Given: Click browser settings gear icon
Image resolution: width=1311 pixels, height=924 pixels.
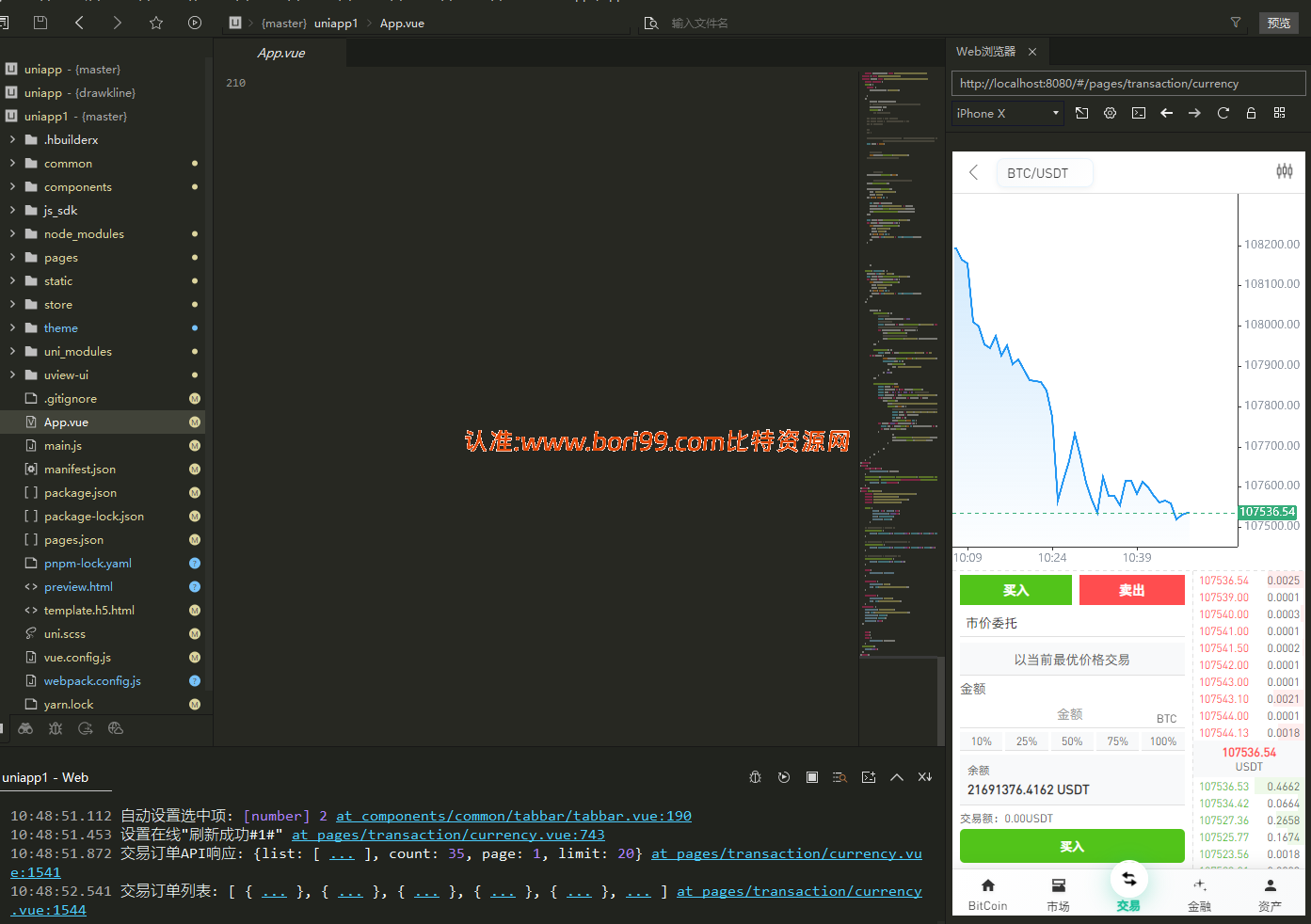Looking at the screenshot, I should click(1110, 113).
